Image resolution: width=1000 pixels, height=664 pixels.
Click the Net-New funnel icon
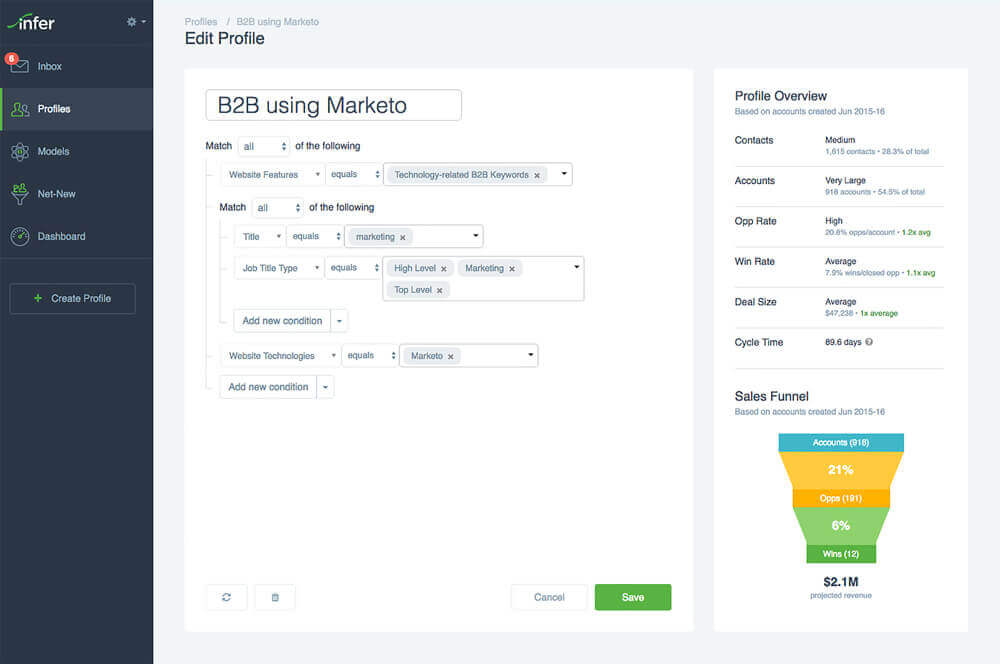20,193
